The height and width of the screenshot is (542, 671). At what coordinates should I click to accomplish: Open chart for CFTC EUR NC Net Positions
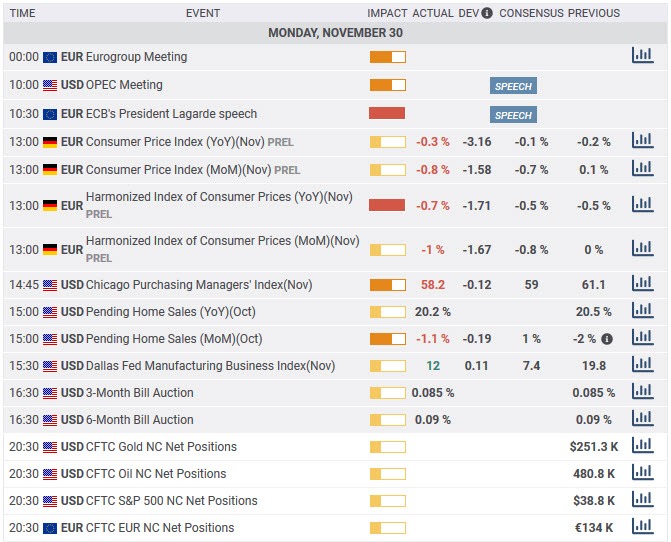coord(642,526)
